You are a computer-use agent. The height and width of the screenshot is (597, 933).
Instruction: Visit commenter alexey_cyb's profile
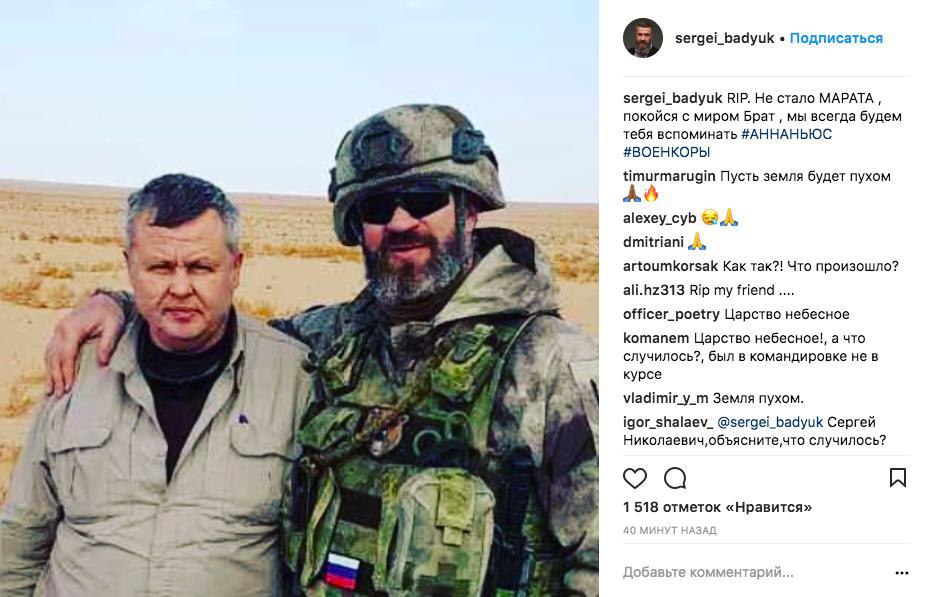(x=659, y=218)
